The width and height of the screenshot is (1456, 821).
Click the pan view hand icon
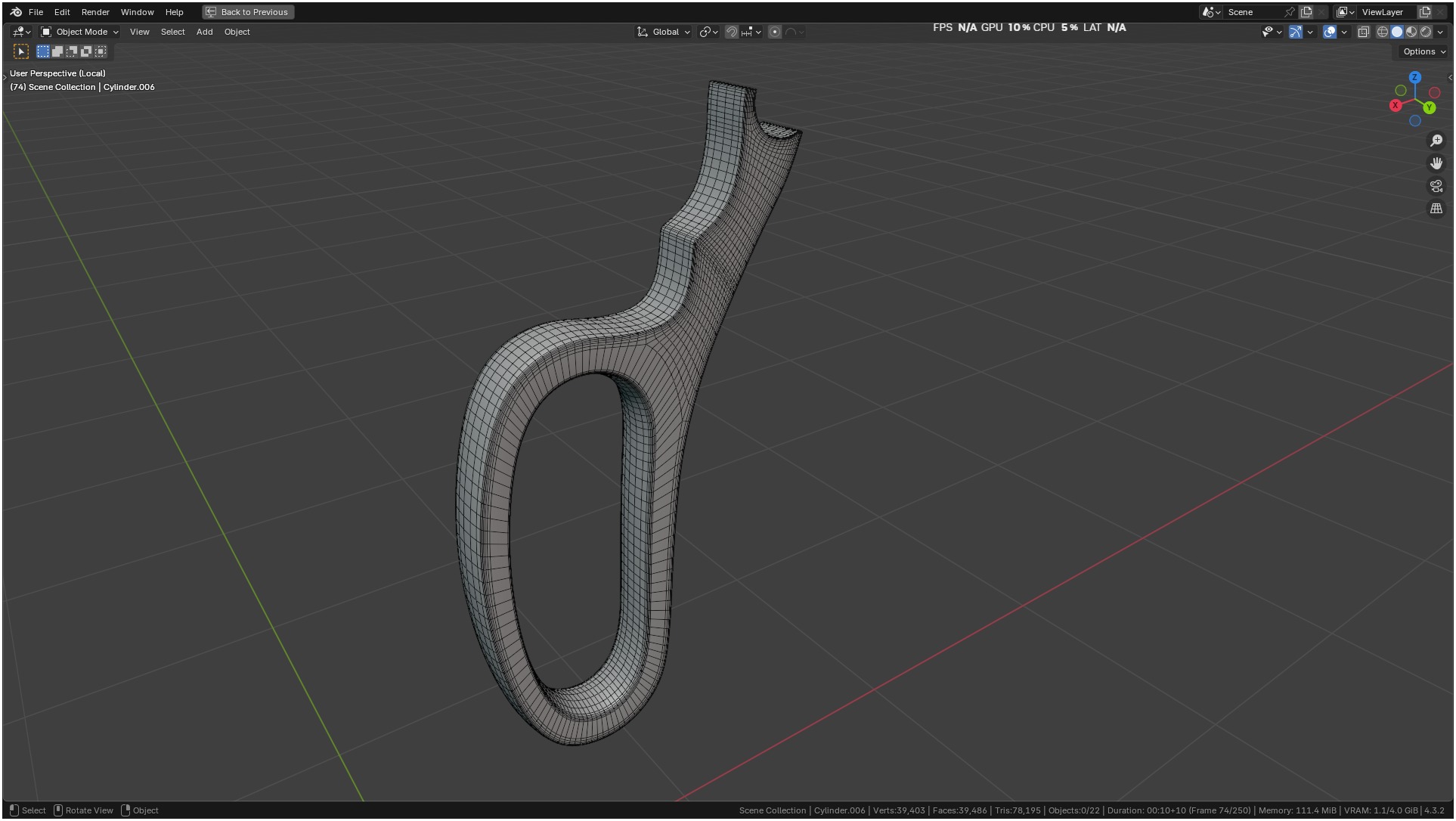(x=1436, y=163)
